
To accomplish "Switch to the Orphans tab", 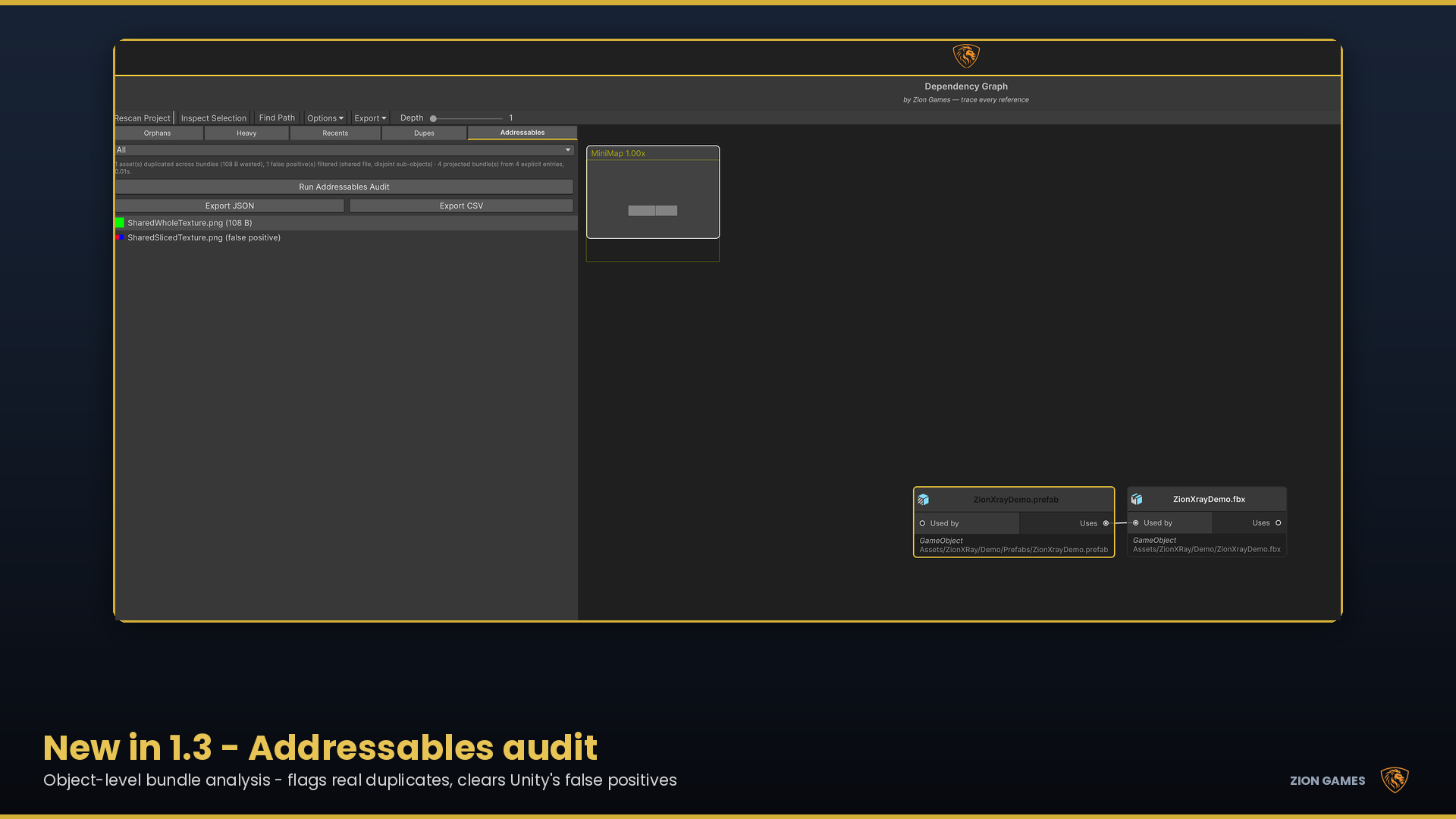I will (x=158, y=133).
